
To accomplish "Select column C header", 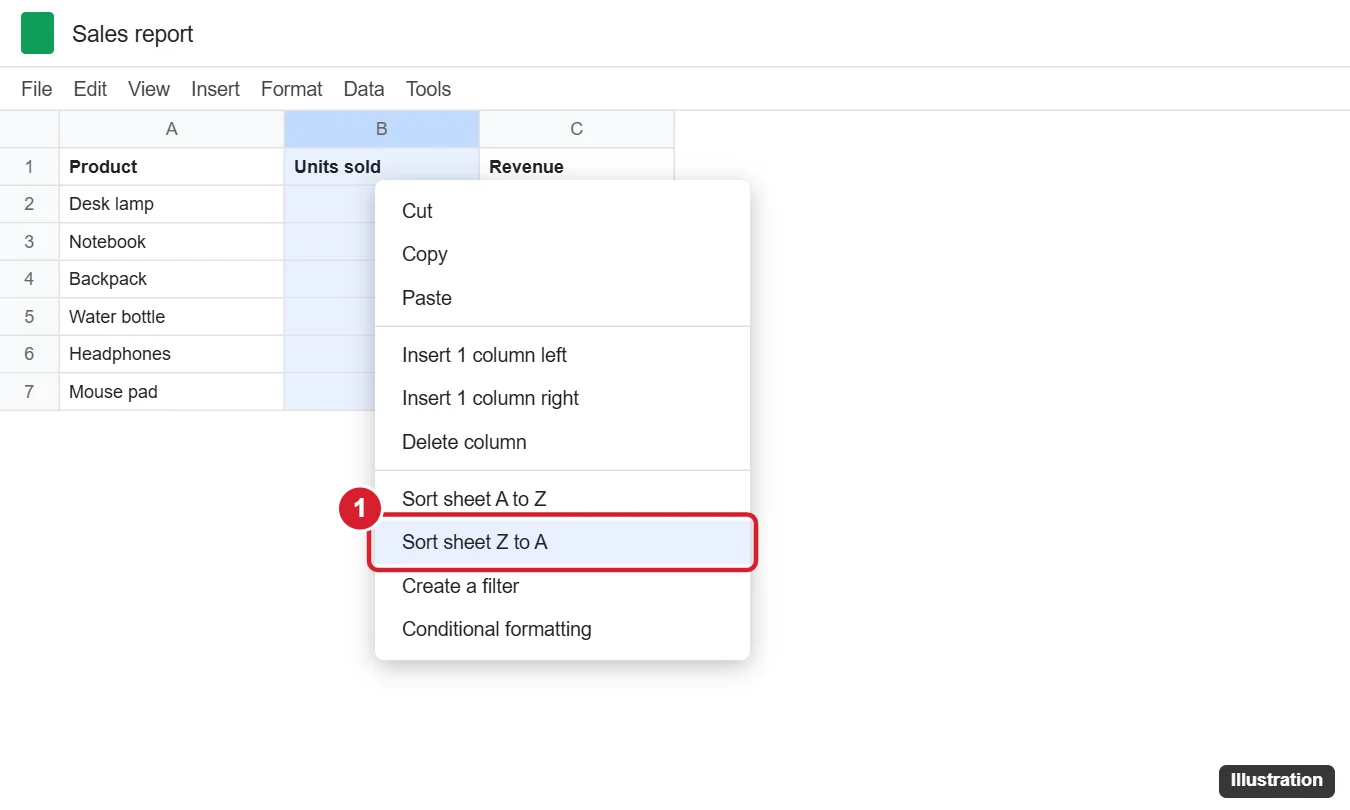I will point(577,129).
